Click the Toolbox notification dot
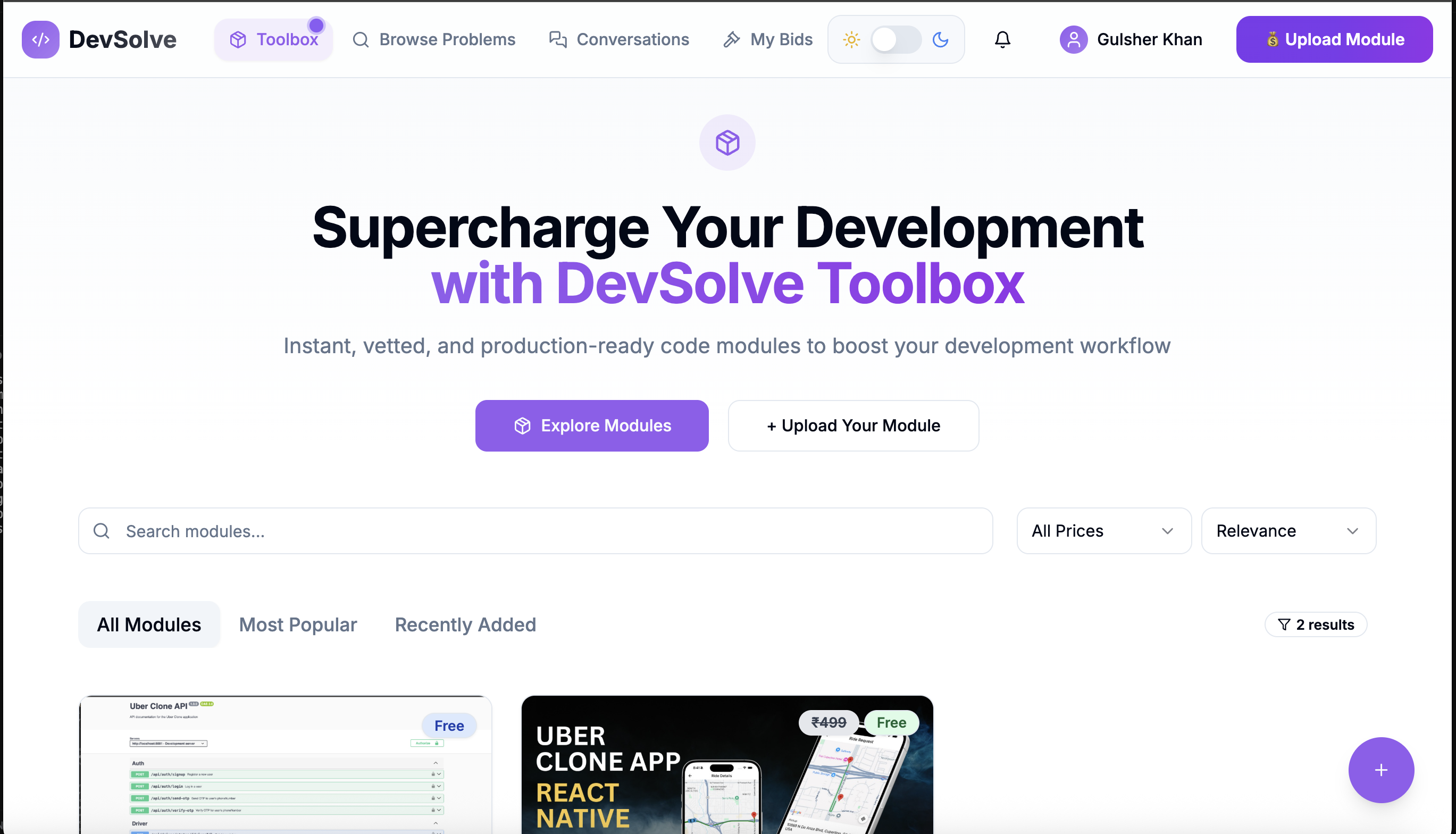This screenshot has width=1456, height=834. click(316, 25)
